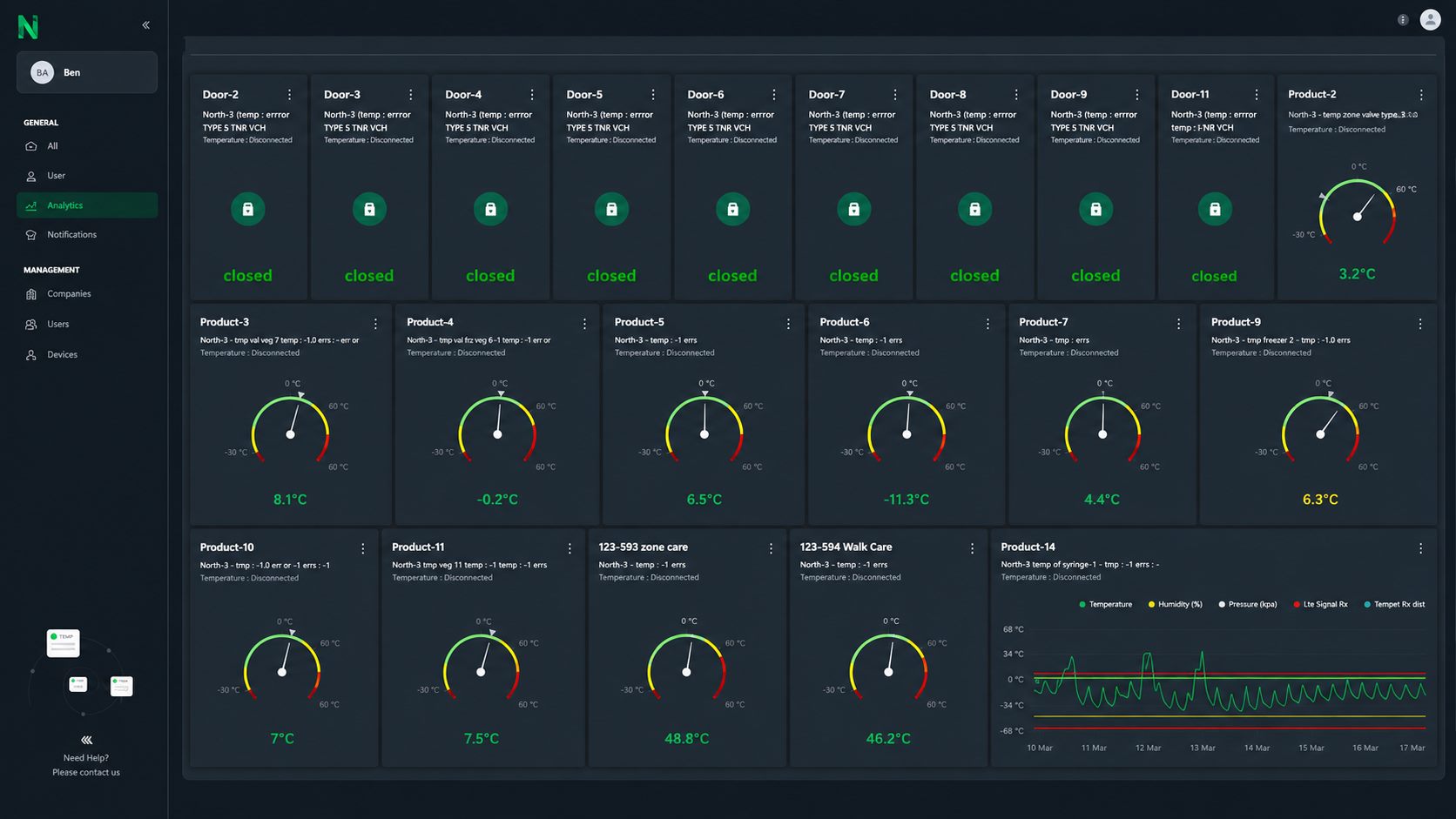Open Product-6 card options menu
Screen dimensions: 1456x819
coord(988,324)
